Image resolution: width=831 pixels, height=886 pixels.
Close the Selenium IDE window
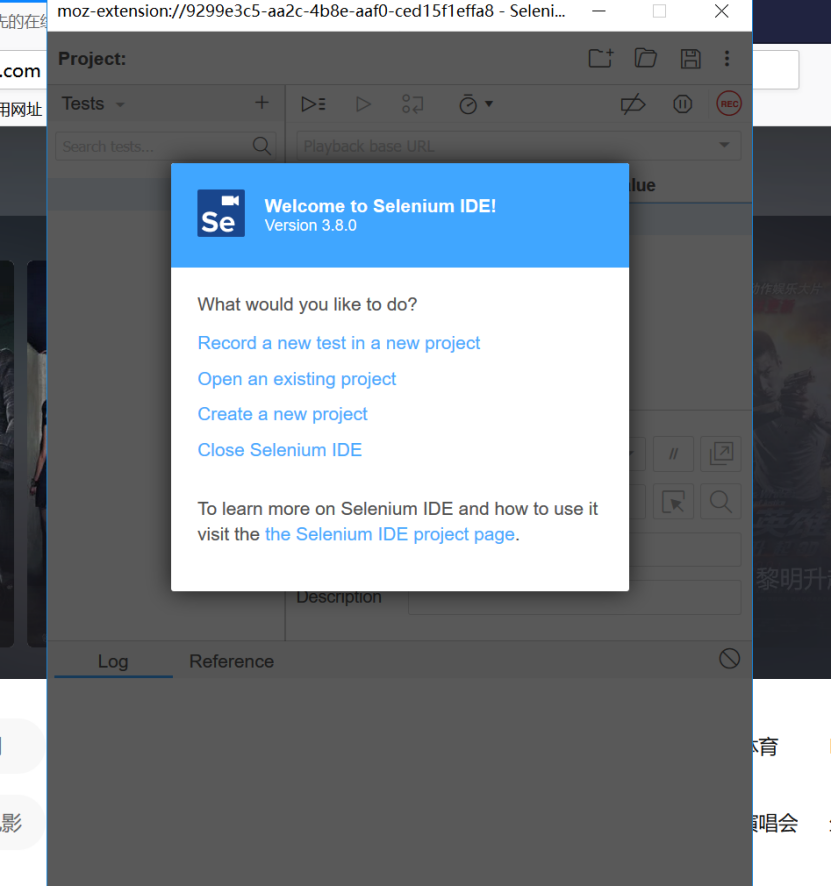coord(721,11)
